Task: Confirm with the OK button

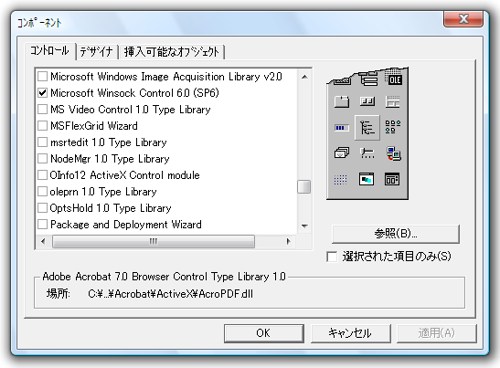Action: 264,333
